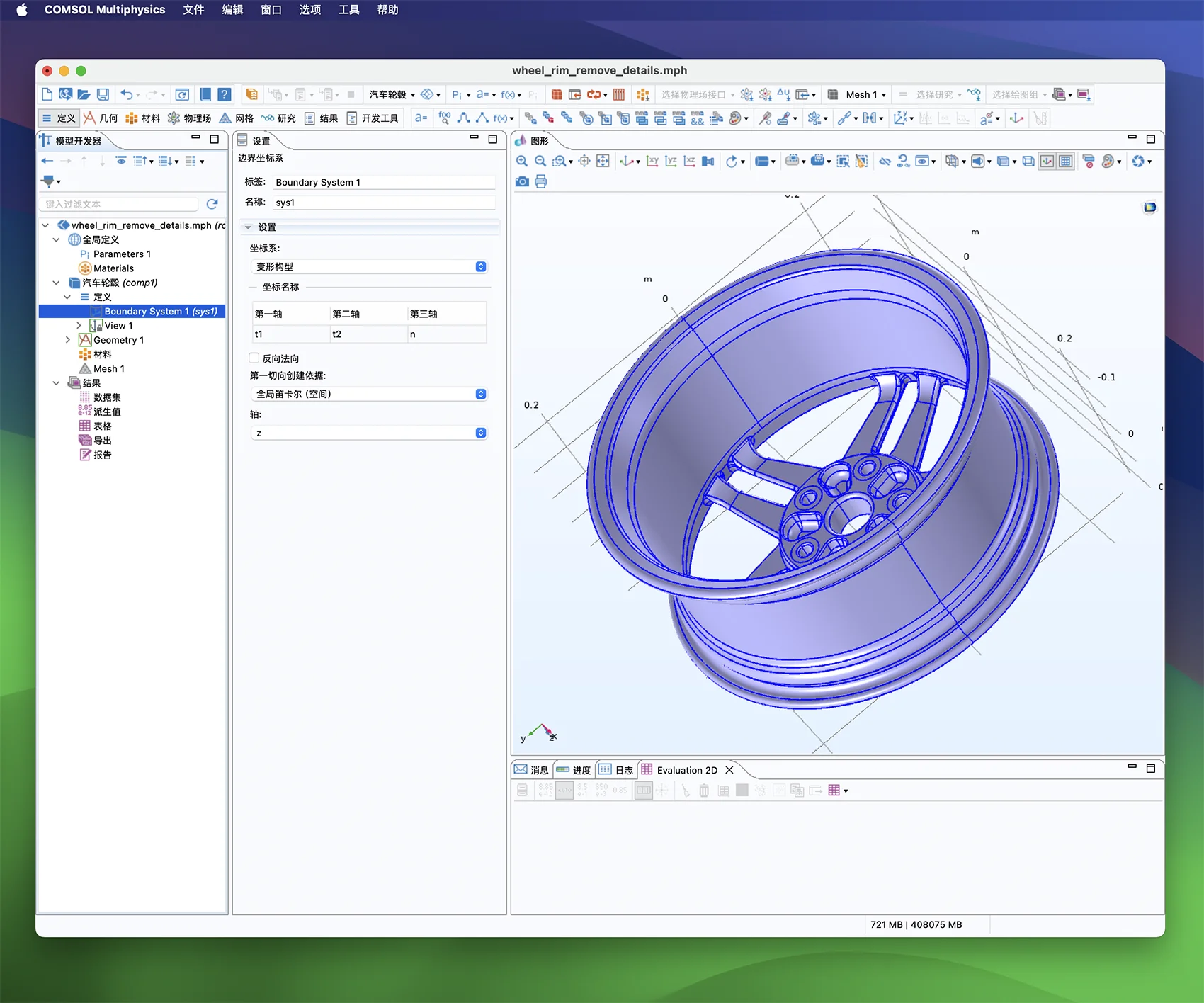Click the Zoom to Selection icon
Viewport: 1204px width, 1003px height.
tap(584, 161)
